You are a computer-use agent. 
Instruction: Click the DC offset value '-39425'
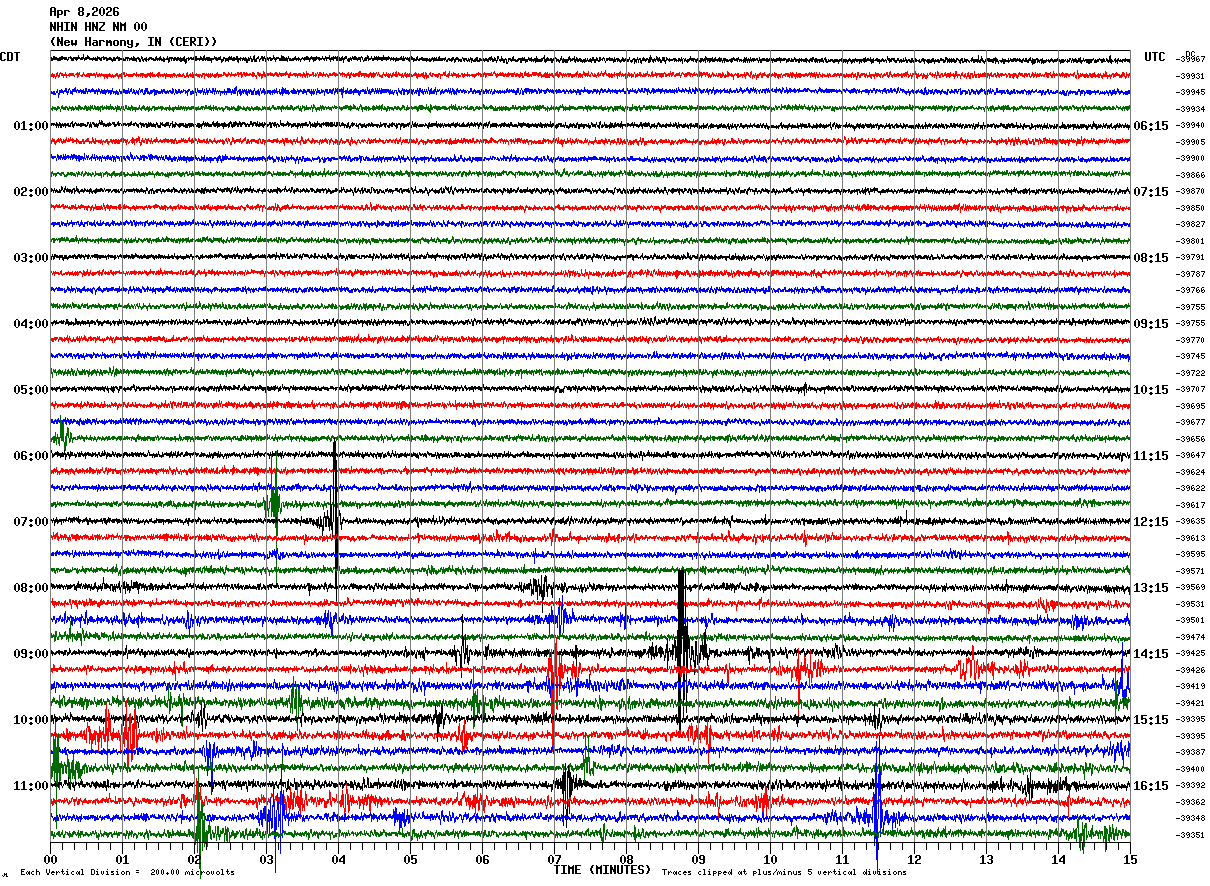[1191, 653]
